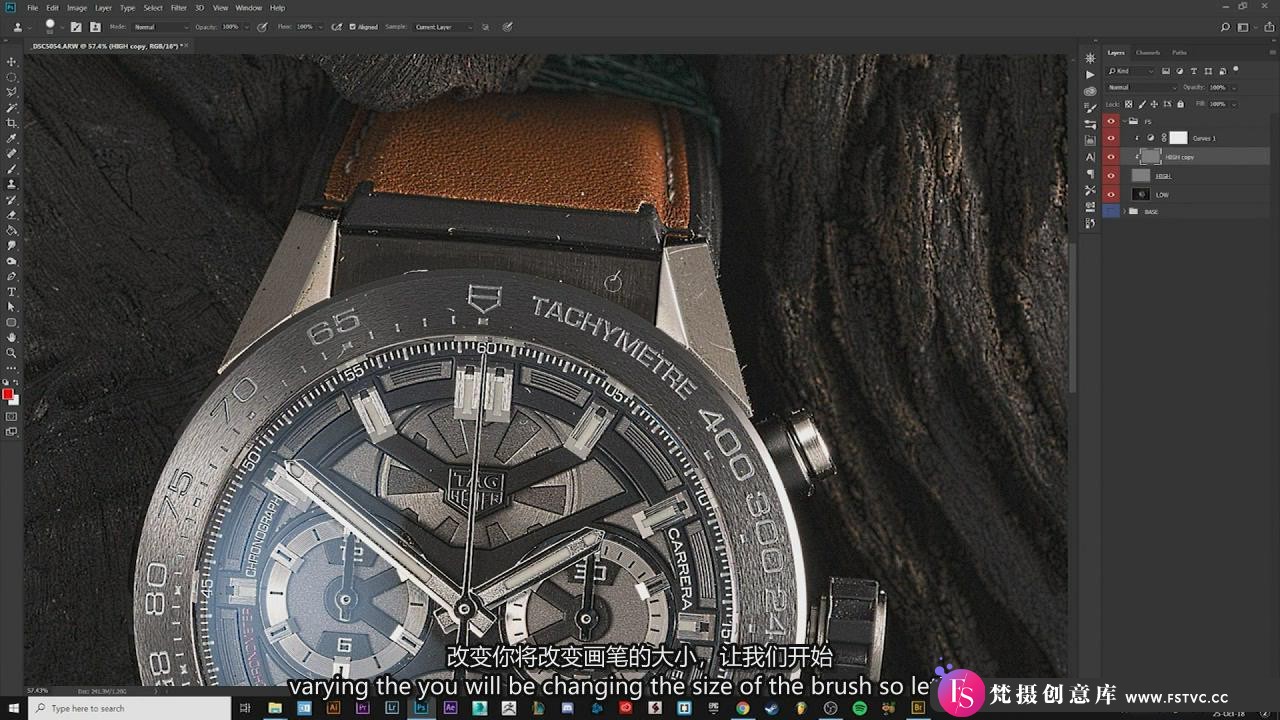Screen dimensions: 1280x720
Task: Set foreground color red swatch
Action: [8, 394]
